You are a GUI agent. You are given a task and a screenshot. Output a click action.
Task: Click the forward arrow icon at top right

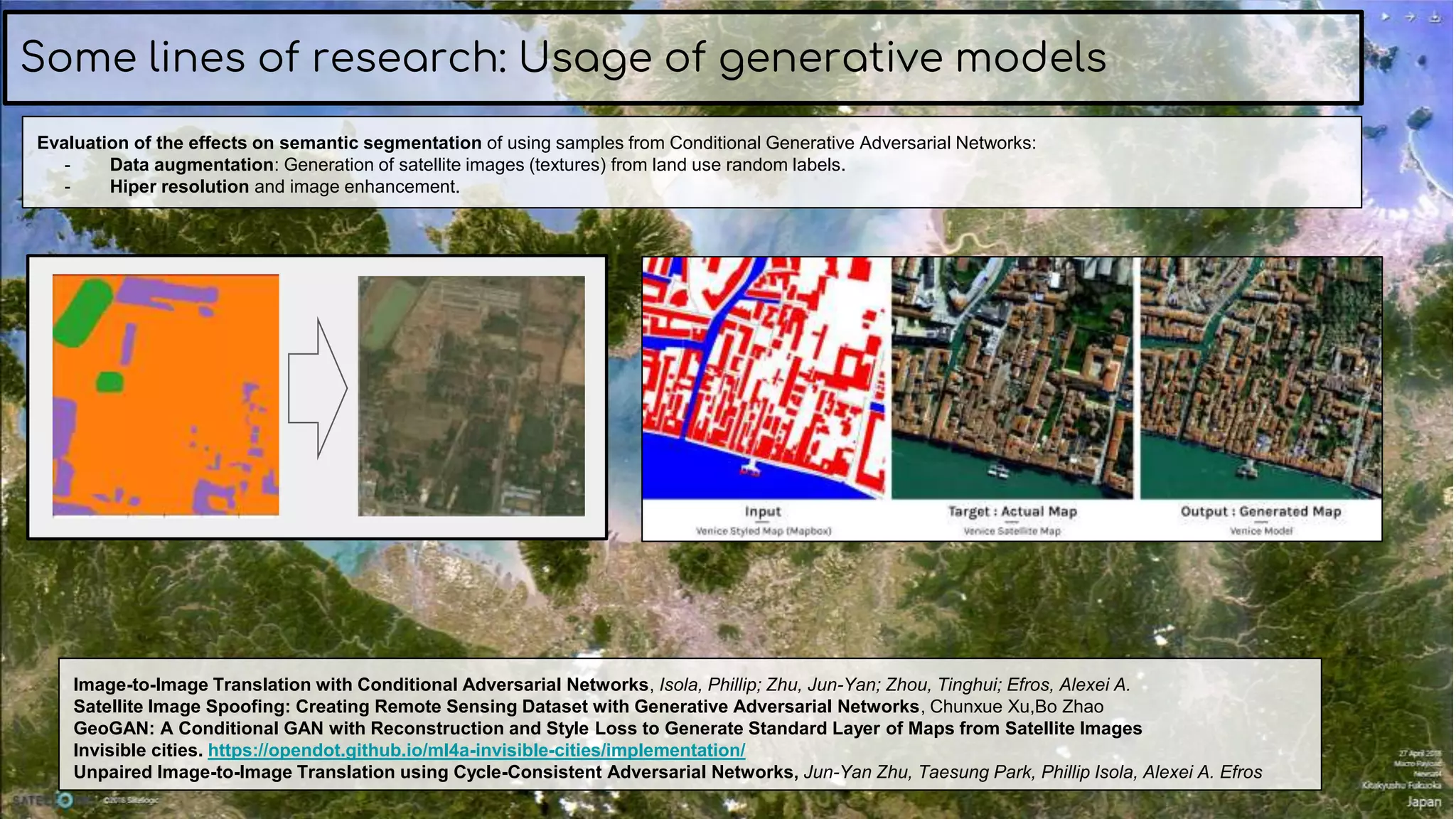pyautogui.click(x=1410, y=17)
